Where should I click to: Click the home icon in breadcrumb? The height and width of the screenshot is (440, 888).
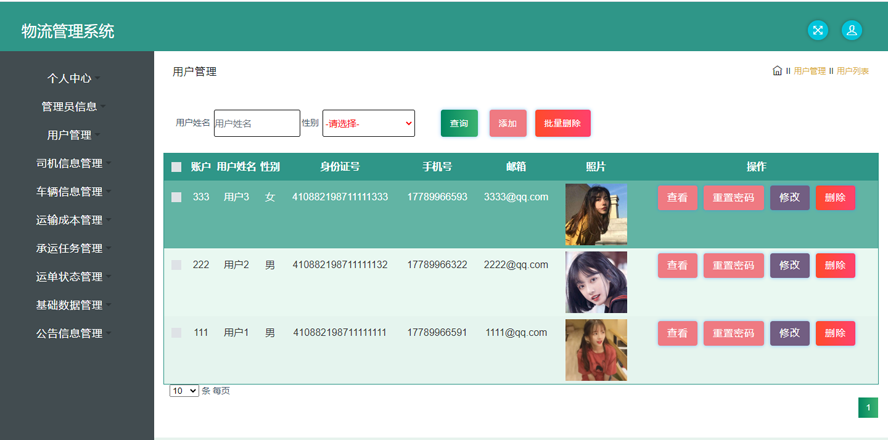[x=778, y=71]
